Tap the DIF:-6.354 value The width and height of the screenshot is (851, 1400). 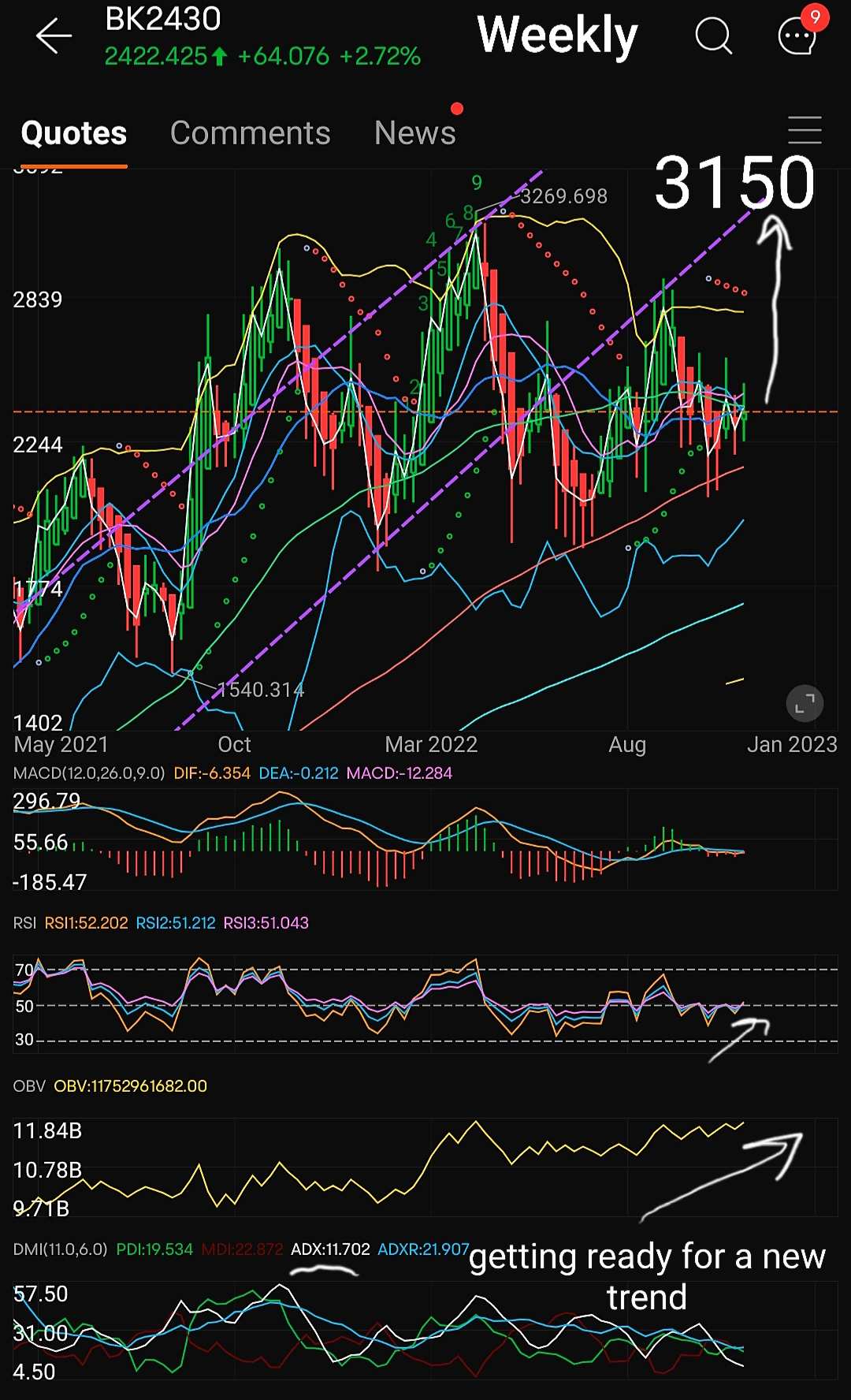[212, 773]
